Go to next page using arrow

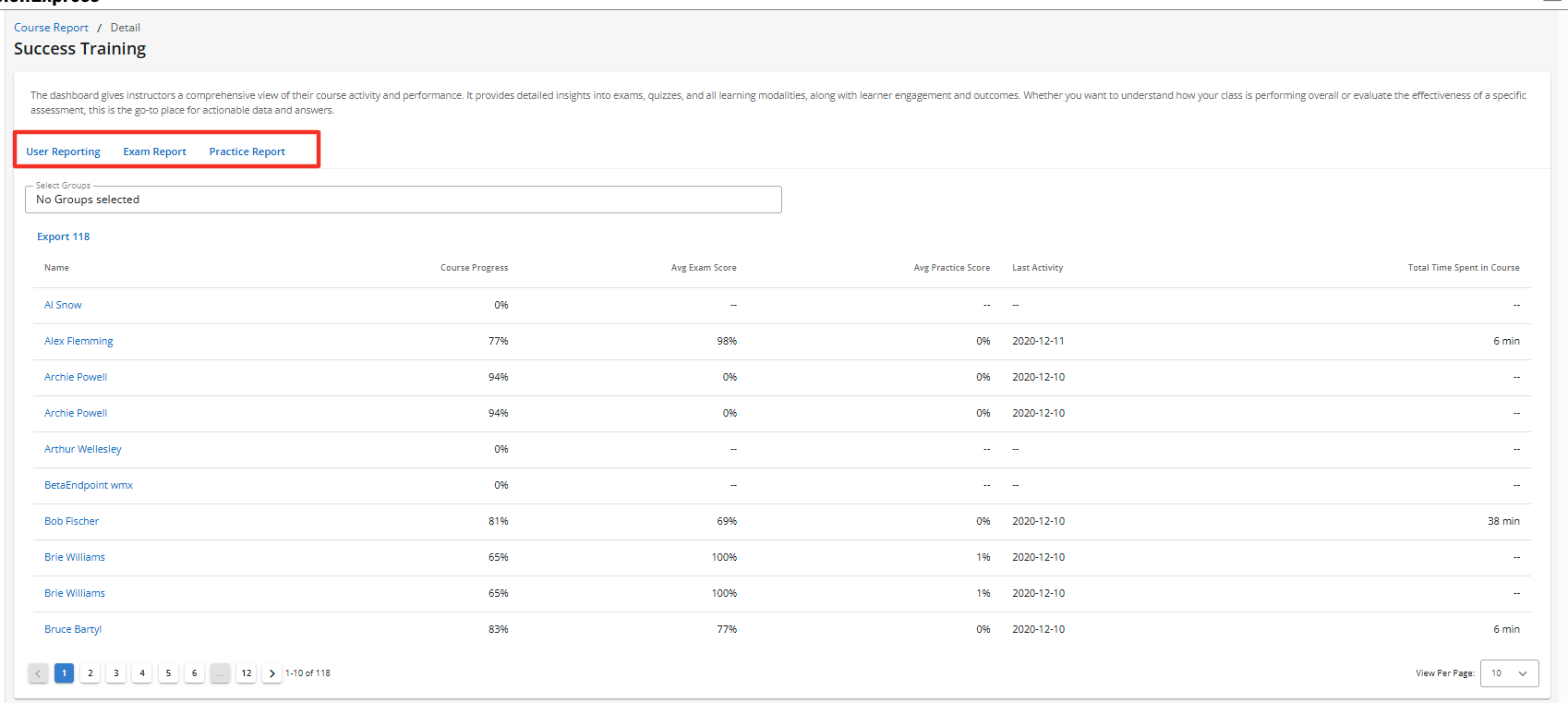click(x=271, y=673)
